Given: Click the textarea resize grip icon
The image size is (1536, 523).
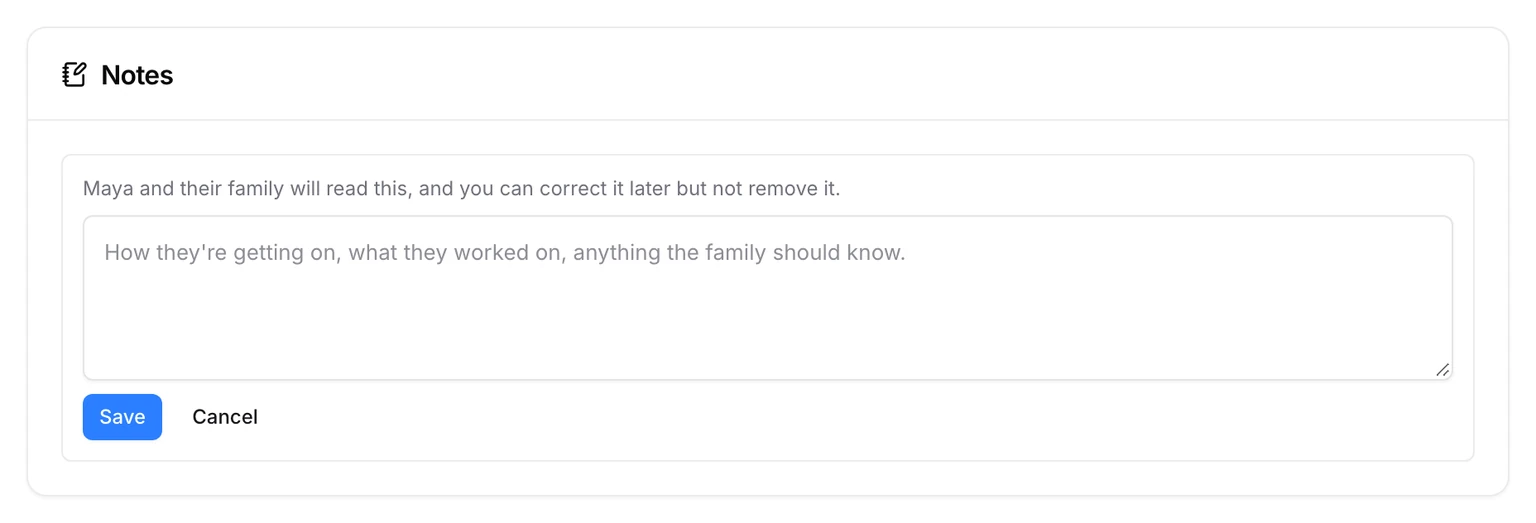Looking at the screenshot, I should click(1442, 370).
